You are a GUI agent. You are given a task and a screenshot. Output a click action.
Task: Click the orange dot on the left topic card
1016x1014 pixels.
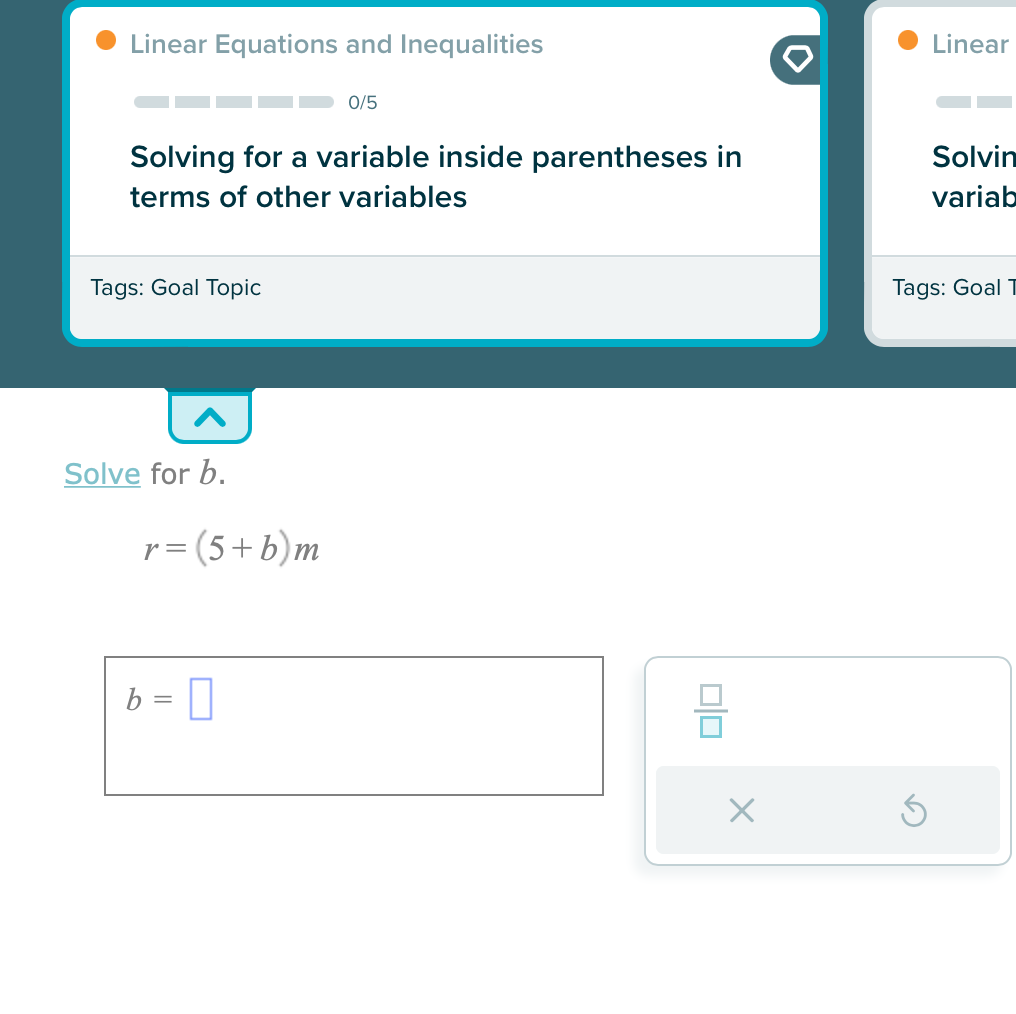(x=105, y=41)
